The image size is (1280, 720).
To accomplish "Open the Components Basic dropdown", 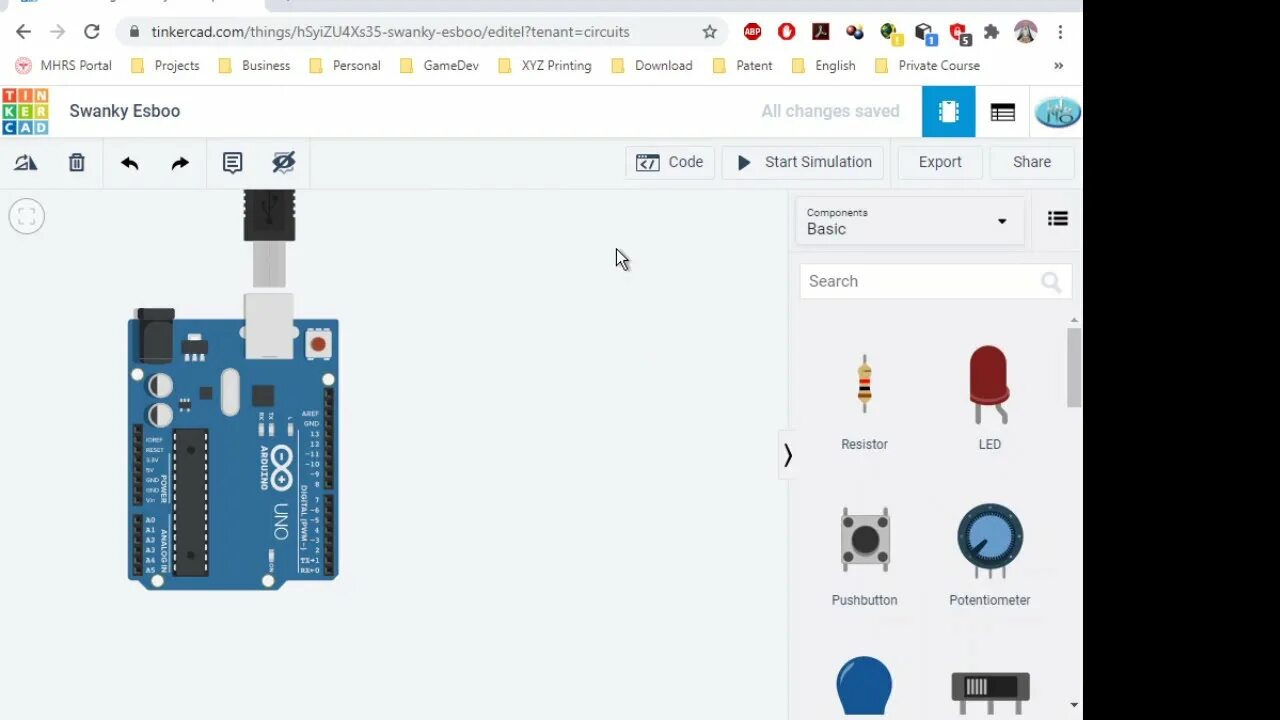I will (910, 221).
